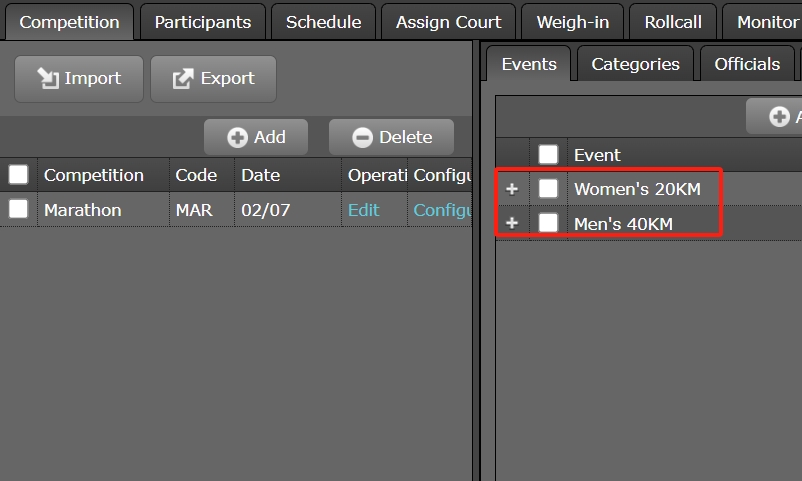The image size is (802, 481).
Task: Tick the Women's 20KM checkbox
Action: pos(548,189)
